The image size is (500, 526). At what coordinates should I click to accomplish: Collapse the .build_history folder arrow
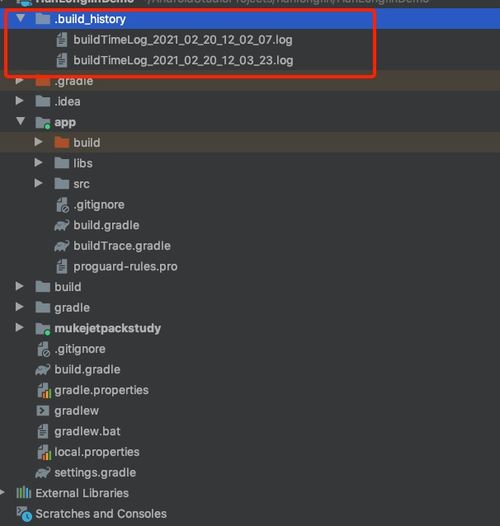20,18
